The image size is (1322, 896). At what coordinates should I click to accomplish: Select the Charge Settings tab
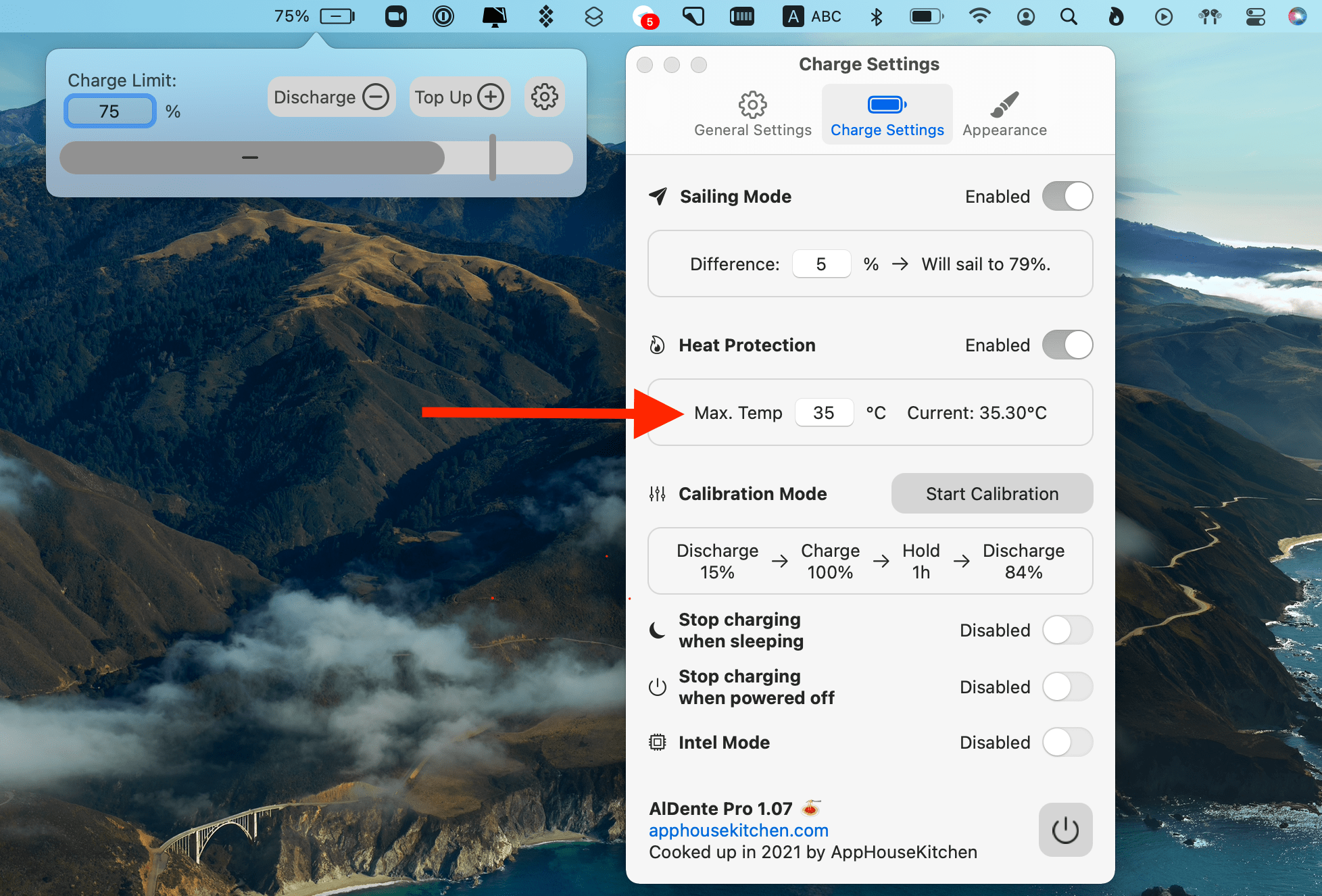pyautogui.click(x=887, y=115)
